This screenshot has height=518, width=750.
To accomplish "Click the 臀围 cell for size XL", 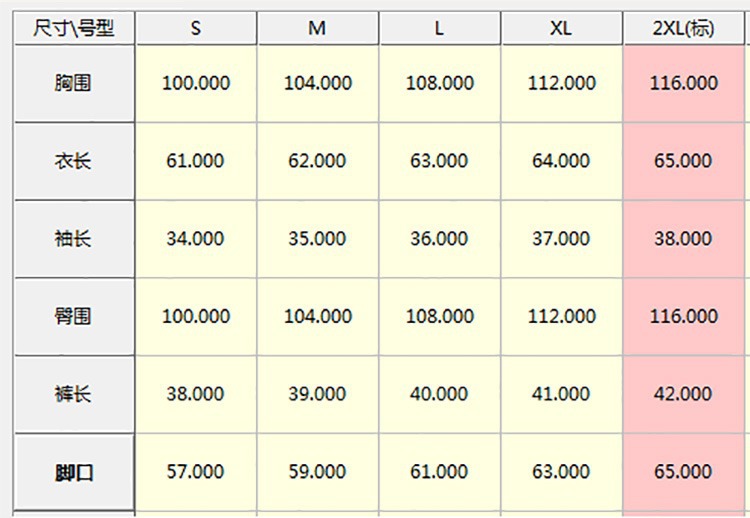I will (561, 317).
